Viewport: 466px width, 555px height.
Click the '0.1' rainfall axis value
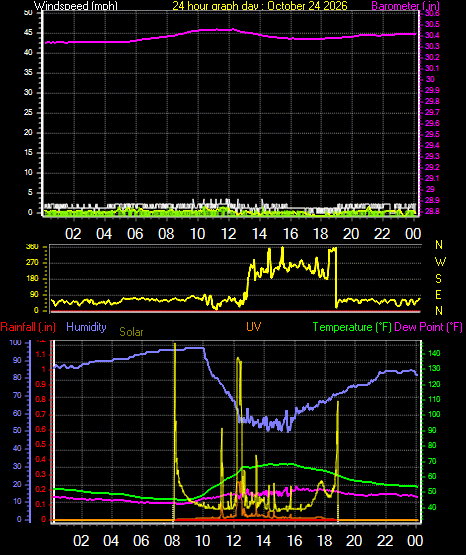(x=41, y=505)
